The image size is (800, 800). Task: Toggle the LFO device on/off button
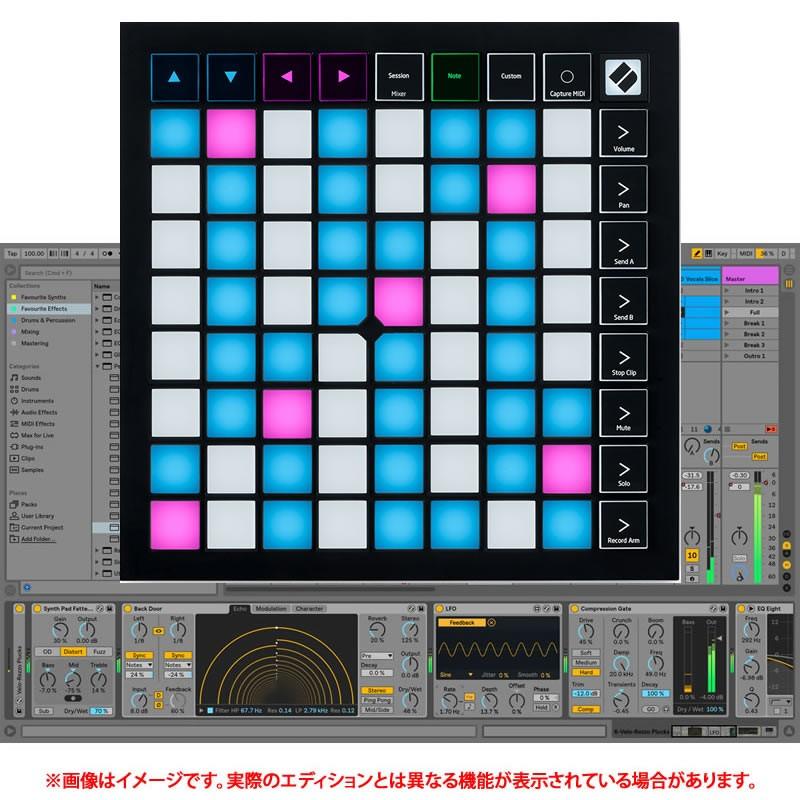[x=439, y=608]
